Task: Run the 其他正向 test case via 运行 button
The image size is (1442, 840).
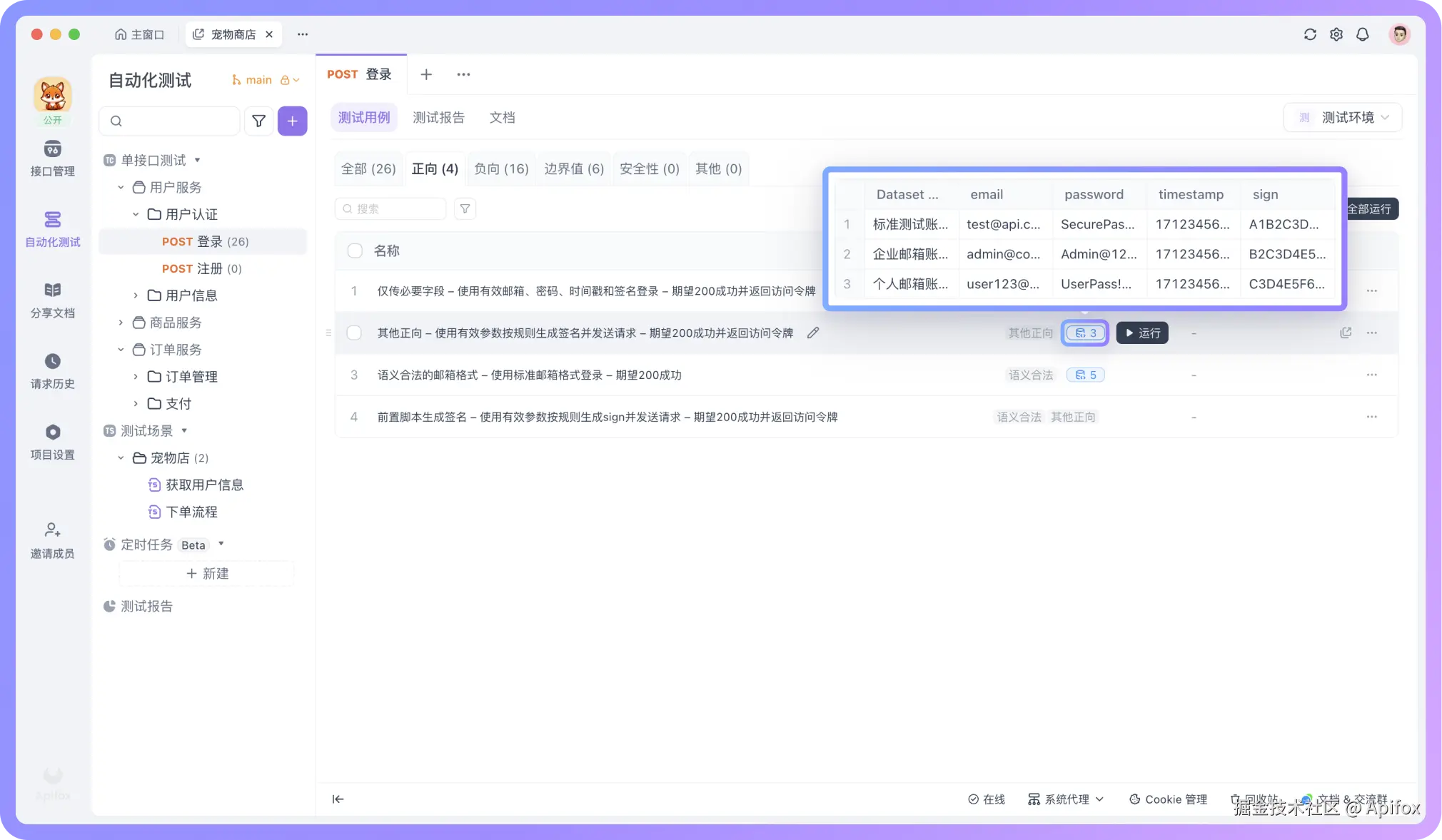Action: [1141, 333]
